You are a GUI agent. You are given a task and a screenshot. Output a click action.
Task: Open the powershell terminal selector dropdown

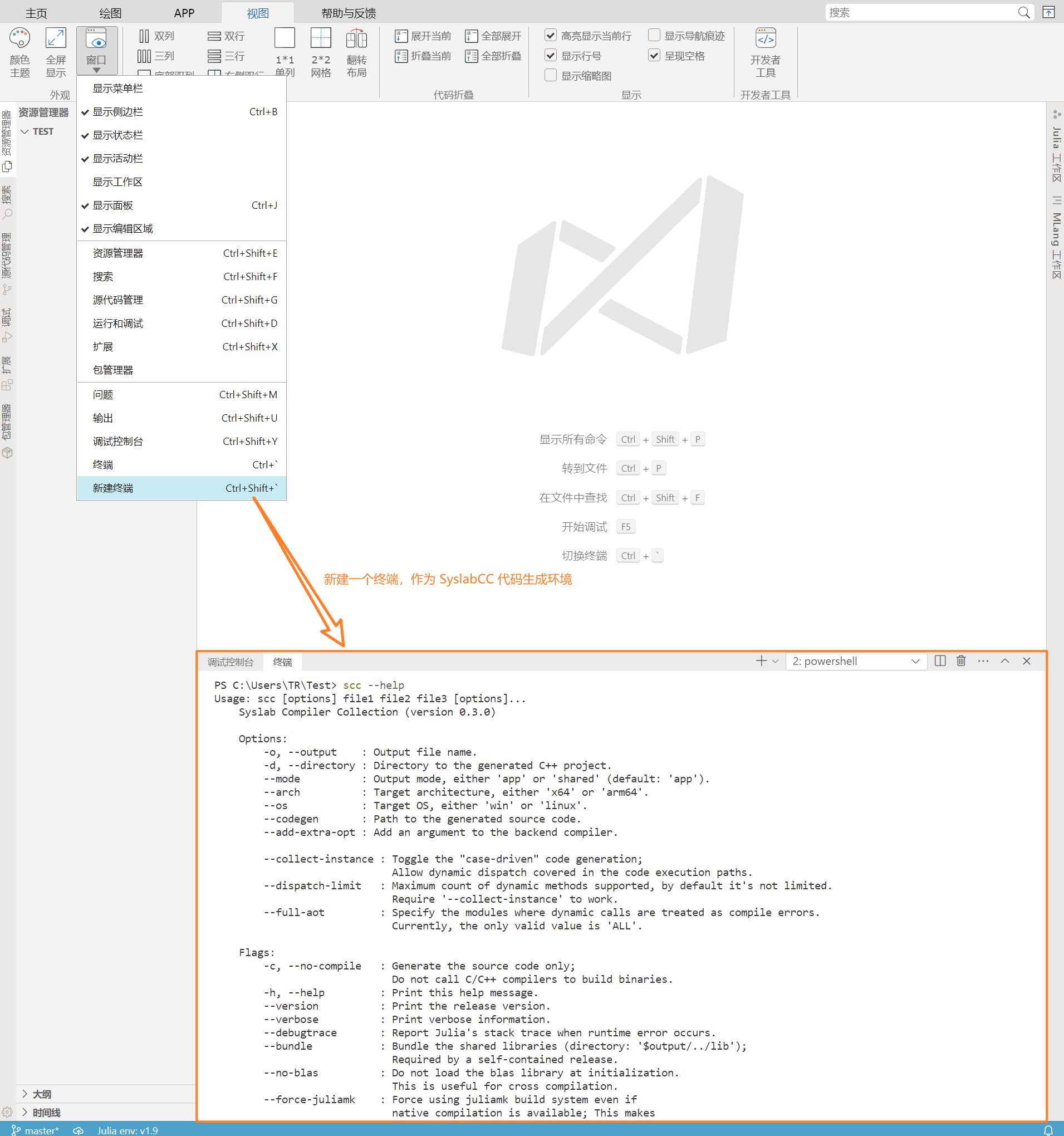pos(855,661)
